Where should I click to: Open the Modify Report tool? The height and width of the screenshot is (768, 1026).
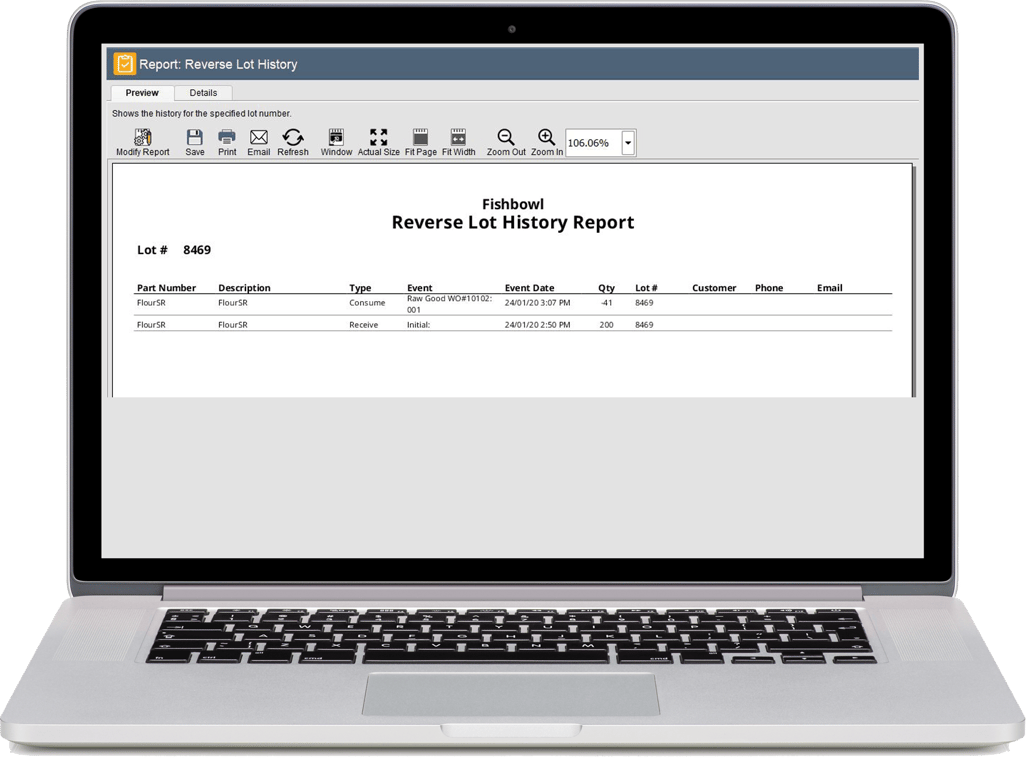point(143,142)
